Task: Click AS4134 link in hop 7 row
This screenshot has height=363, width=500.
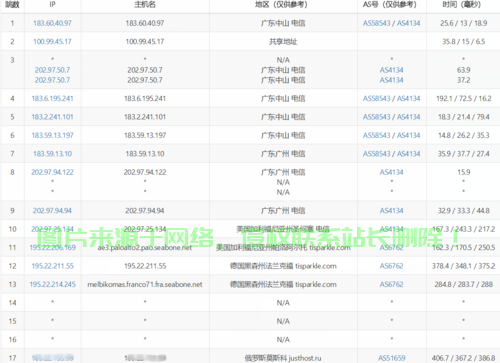Action: point(408,153)
